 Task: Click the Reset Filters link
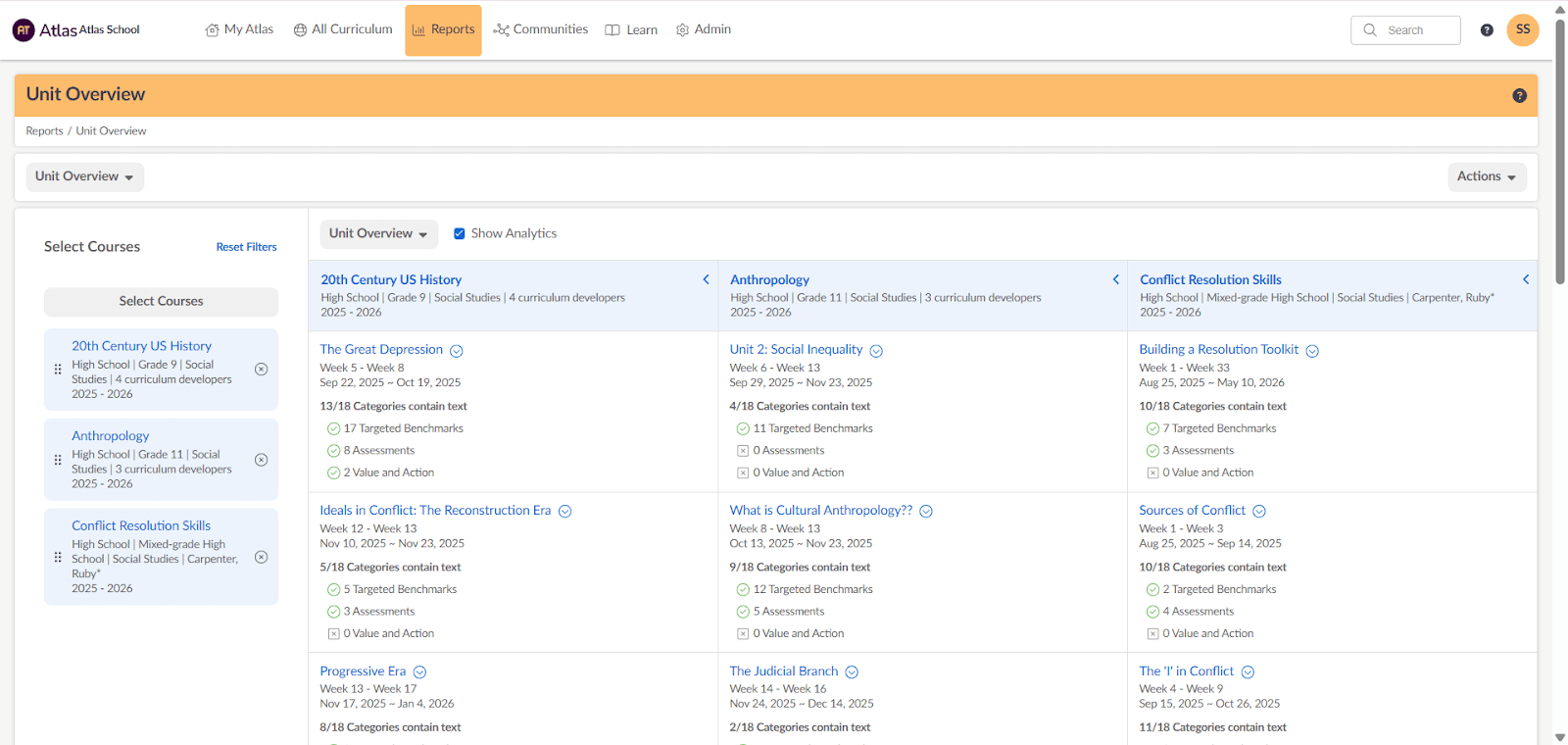click(x=246, y=247)
